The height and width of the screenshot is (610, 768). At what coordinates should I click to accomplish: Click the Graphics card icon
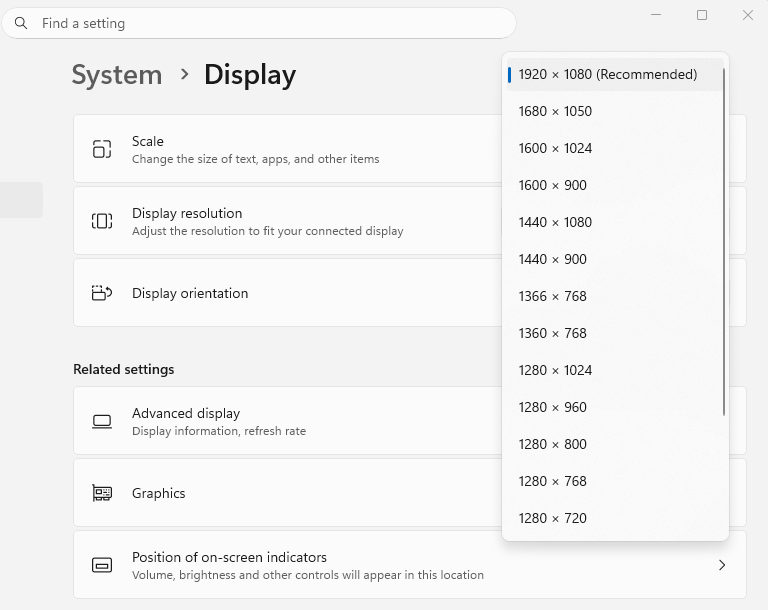click(102, 493)
